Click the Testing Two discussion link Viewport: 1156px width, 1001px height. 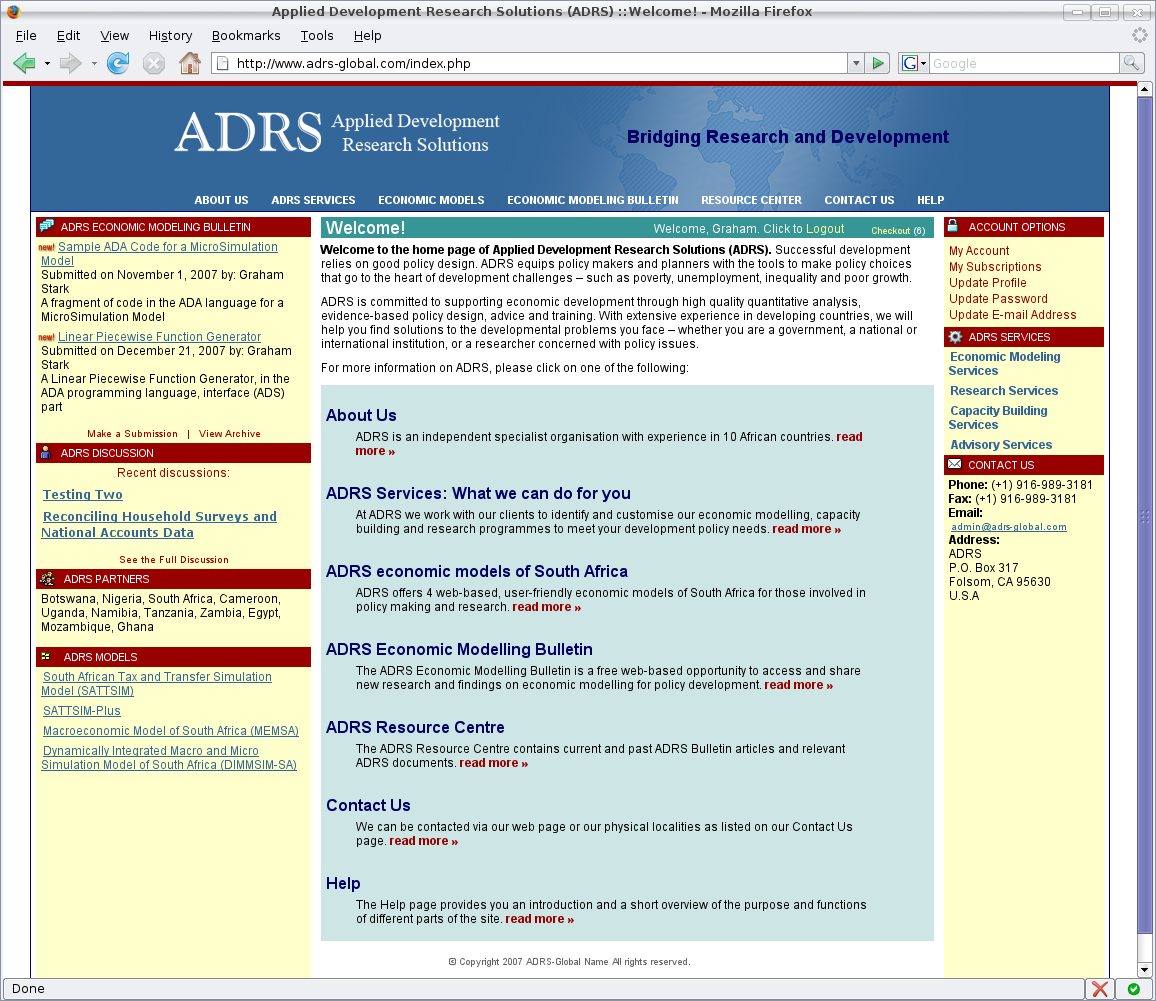coord(83,495)
